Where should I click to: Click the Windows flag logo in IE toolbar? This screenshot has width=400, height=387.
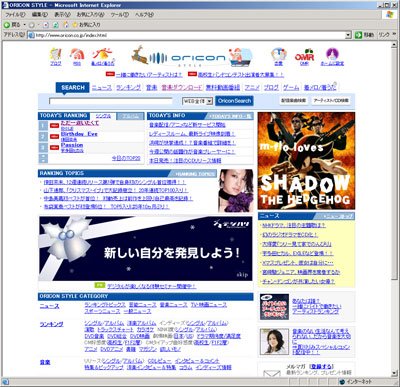[x=390, y=15]
